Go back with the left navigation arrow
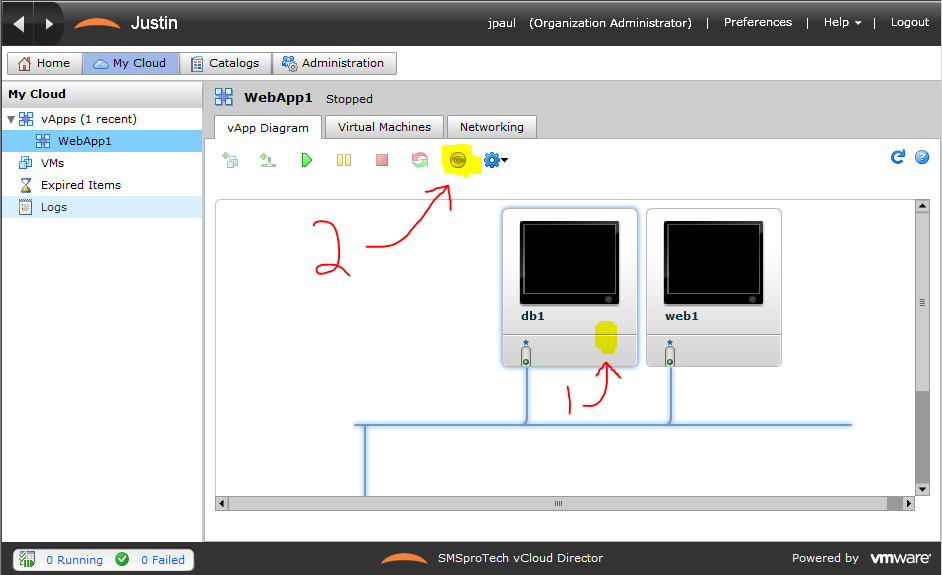 pyautogui.click(x=19, y=23)
